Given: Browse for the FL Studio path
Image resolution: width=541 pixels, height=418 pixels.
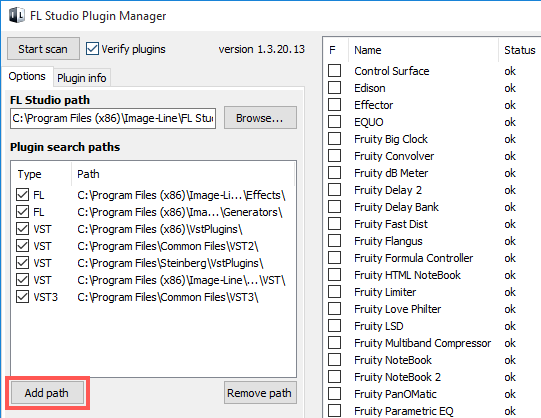Looking at the screenshot, I should pos(260,118).
